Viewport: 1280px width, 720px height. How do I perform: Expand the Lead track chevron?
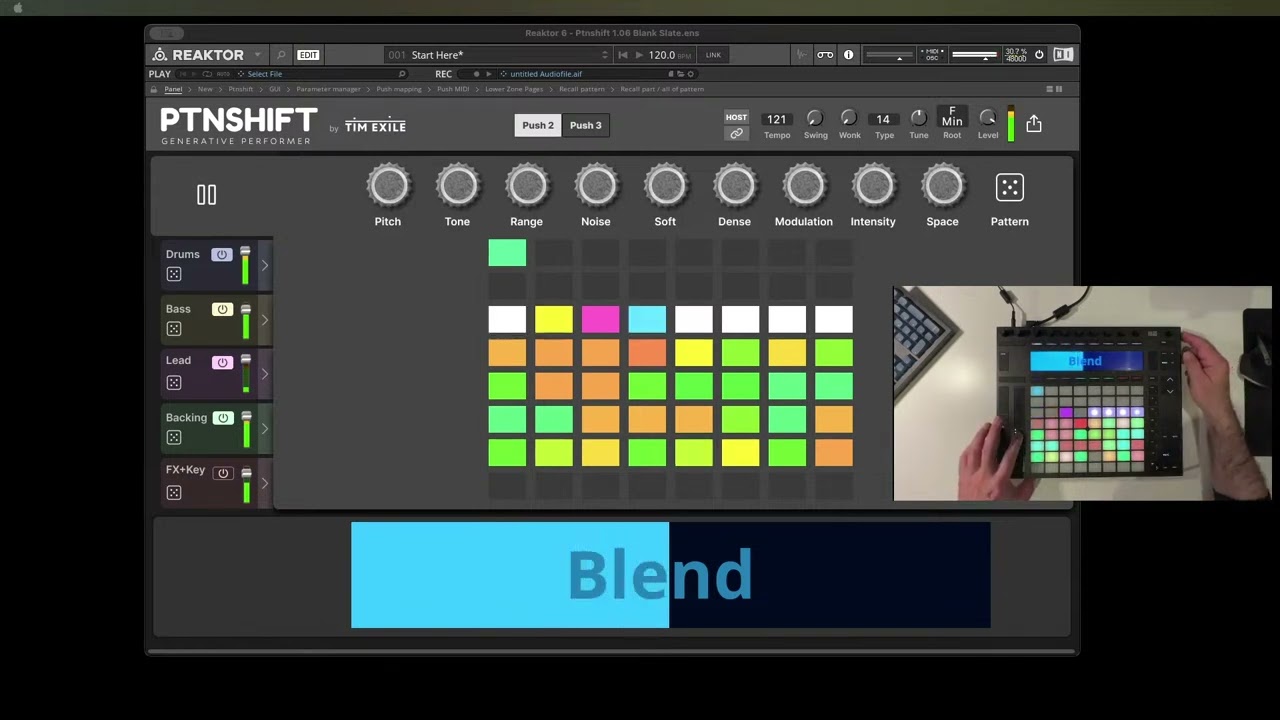click(x=265, y=374)
